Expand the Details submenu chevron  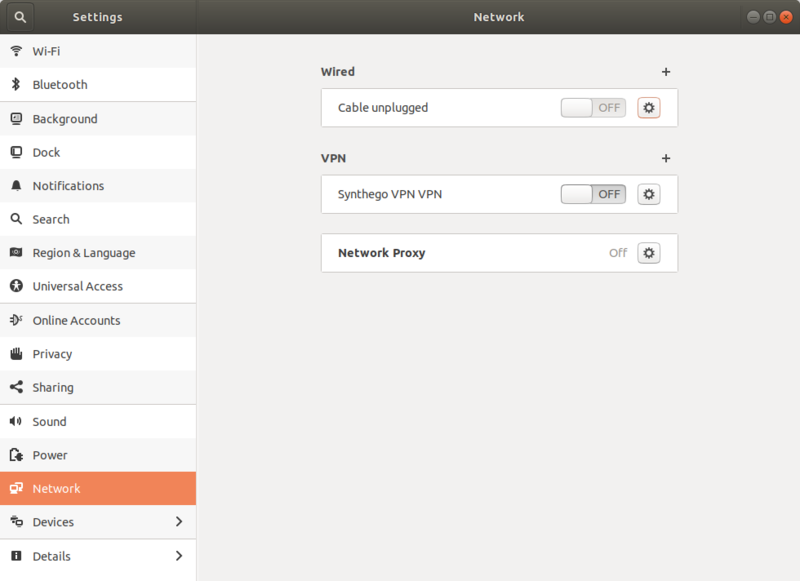tap(179, 556)
